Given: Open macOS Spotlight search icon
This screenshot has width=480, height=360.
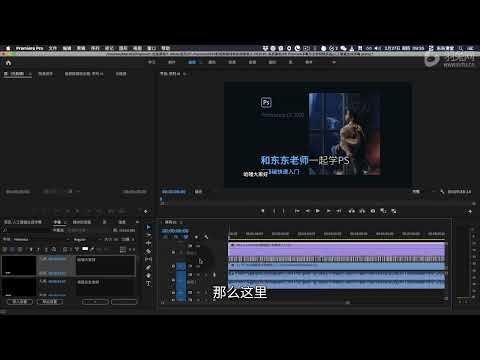Looking at the screenshot, I should click(460, 48).
